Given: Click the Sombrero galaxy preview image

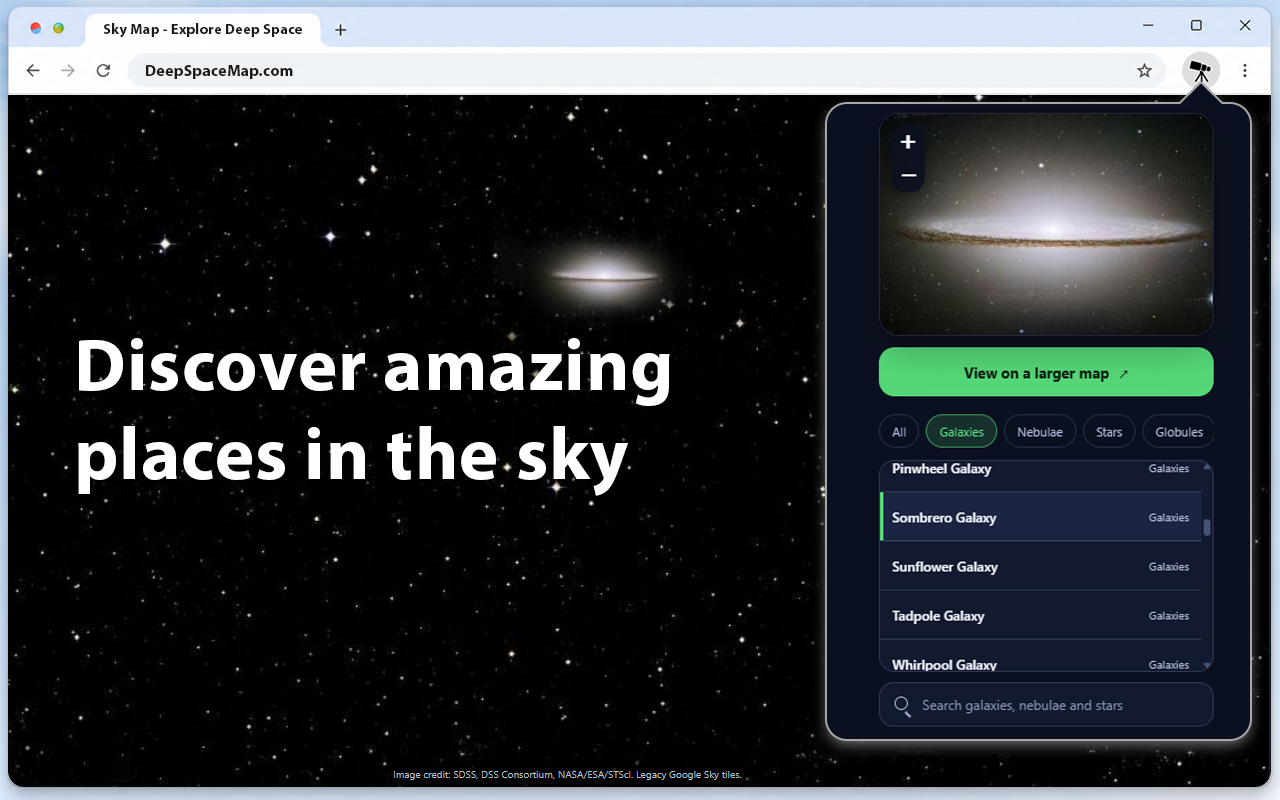Looking at the screenshot, I should click(x=1046, y=225).
